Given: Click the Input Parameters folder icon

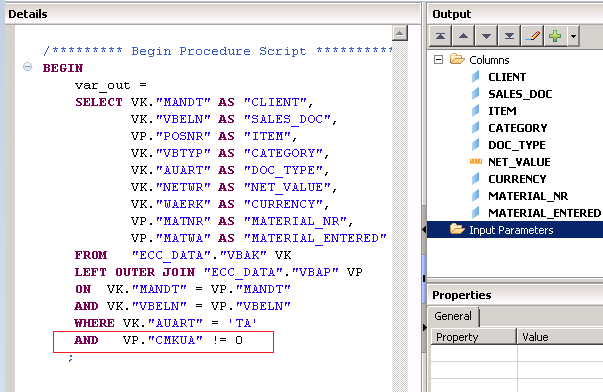Looking at the screenshot, I should click(x=457, y=229).
